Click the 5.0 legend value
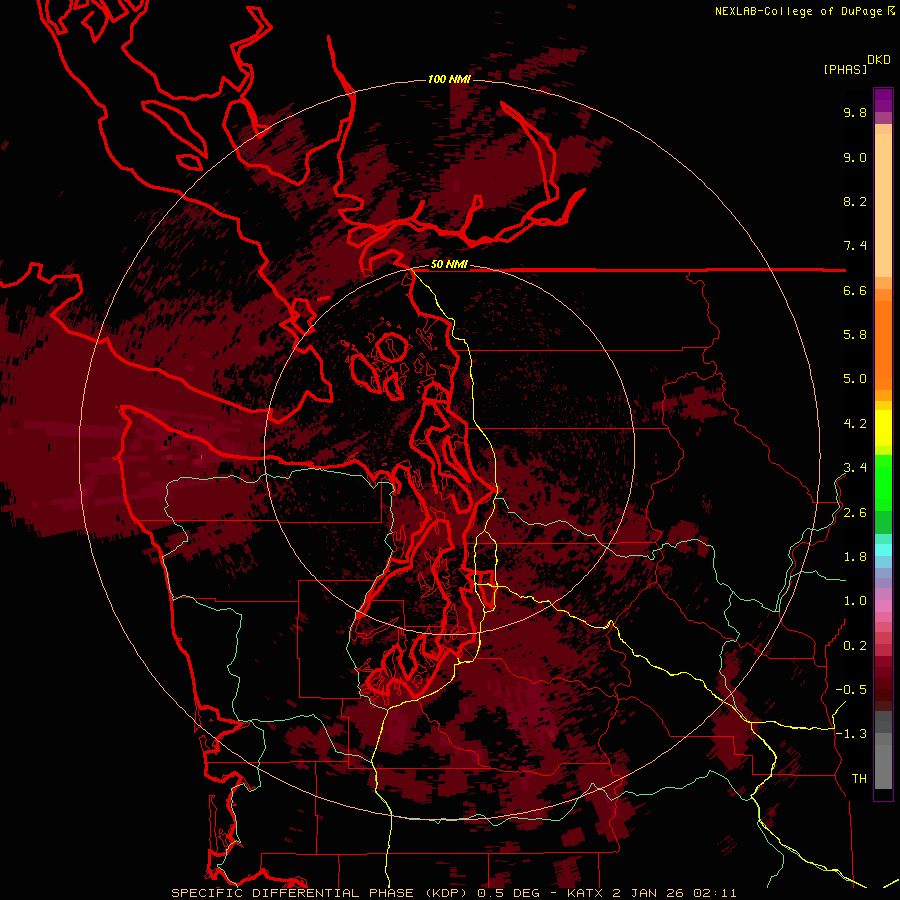This screenshot has width=900, height=900. (855, 379)
